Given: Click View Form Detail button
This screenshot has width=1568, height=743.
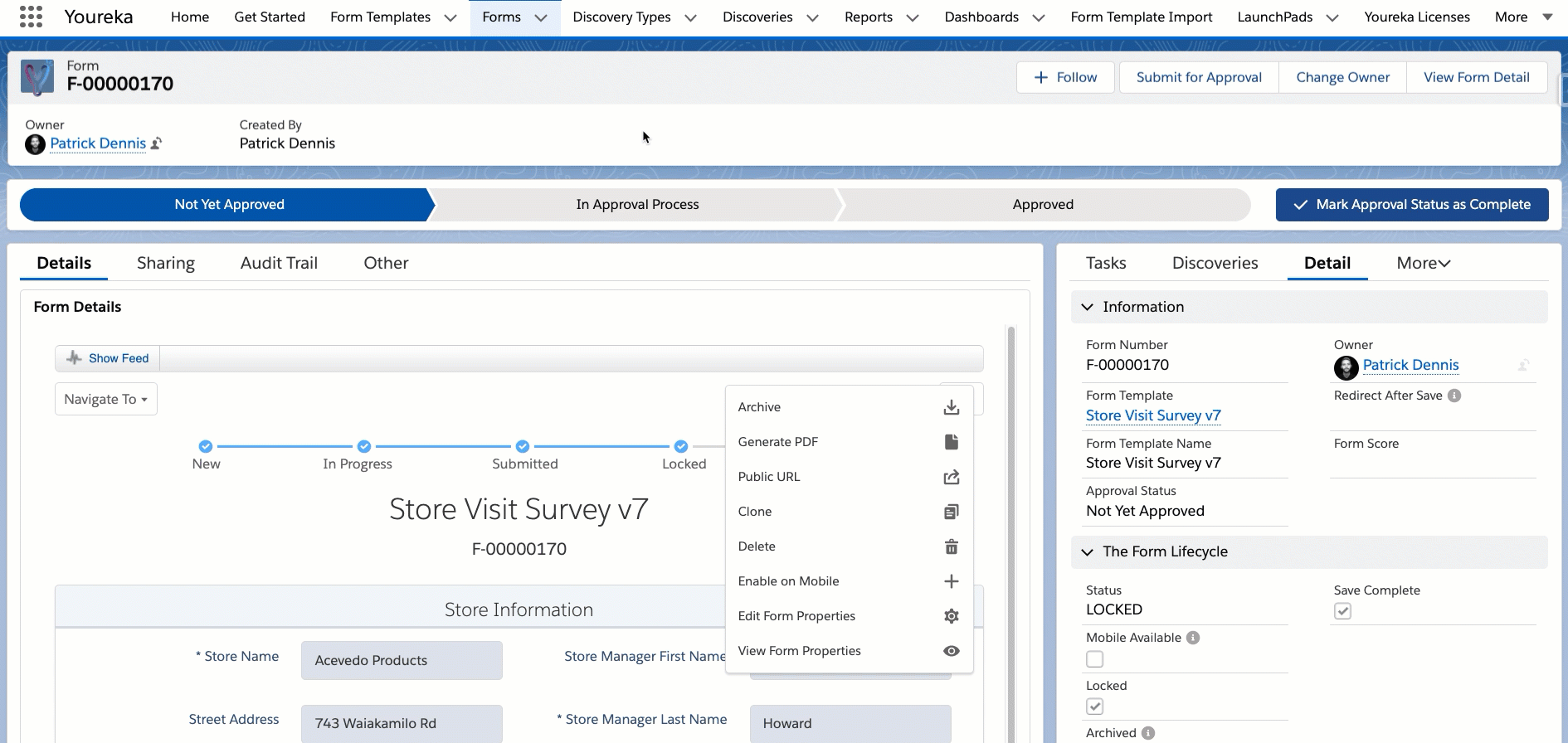Looking at the screenshot, I should coord(1477,77).
